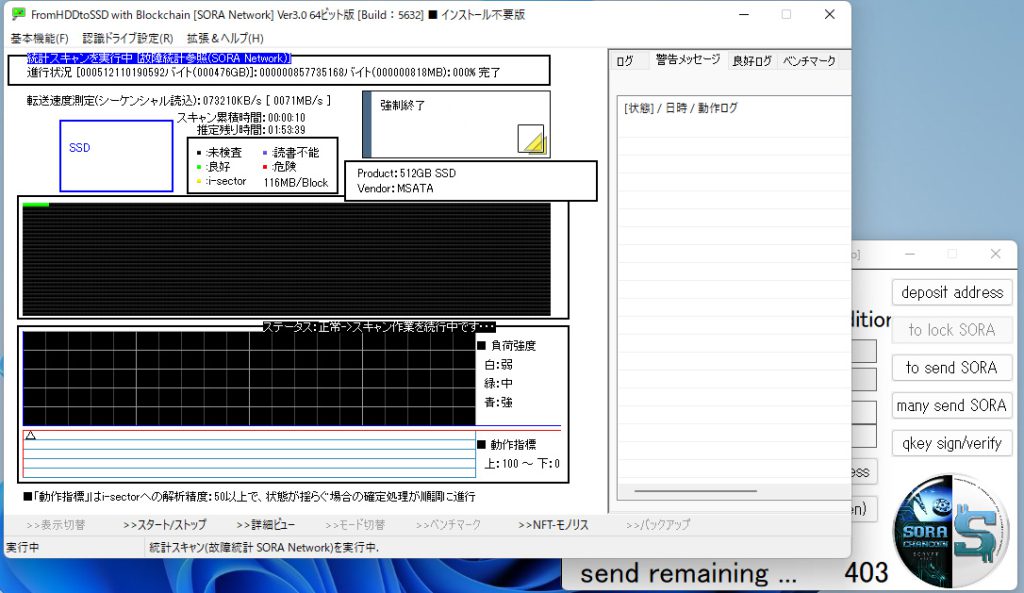Viewport: 1024px width, 593px height.
Task: Click the send remaining 403 text
Action: 734,573
